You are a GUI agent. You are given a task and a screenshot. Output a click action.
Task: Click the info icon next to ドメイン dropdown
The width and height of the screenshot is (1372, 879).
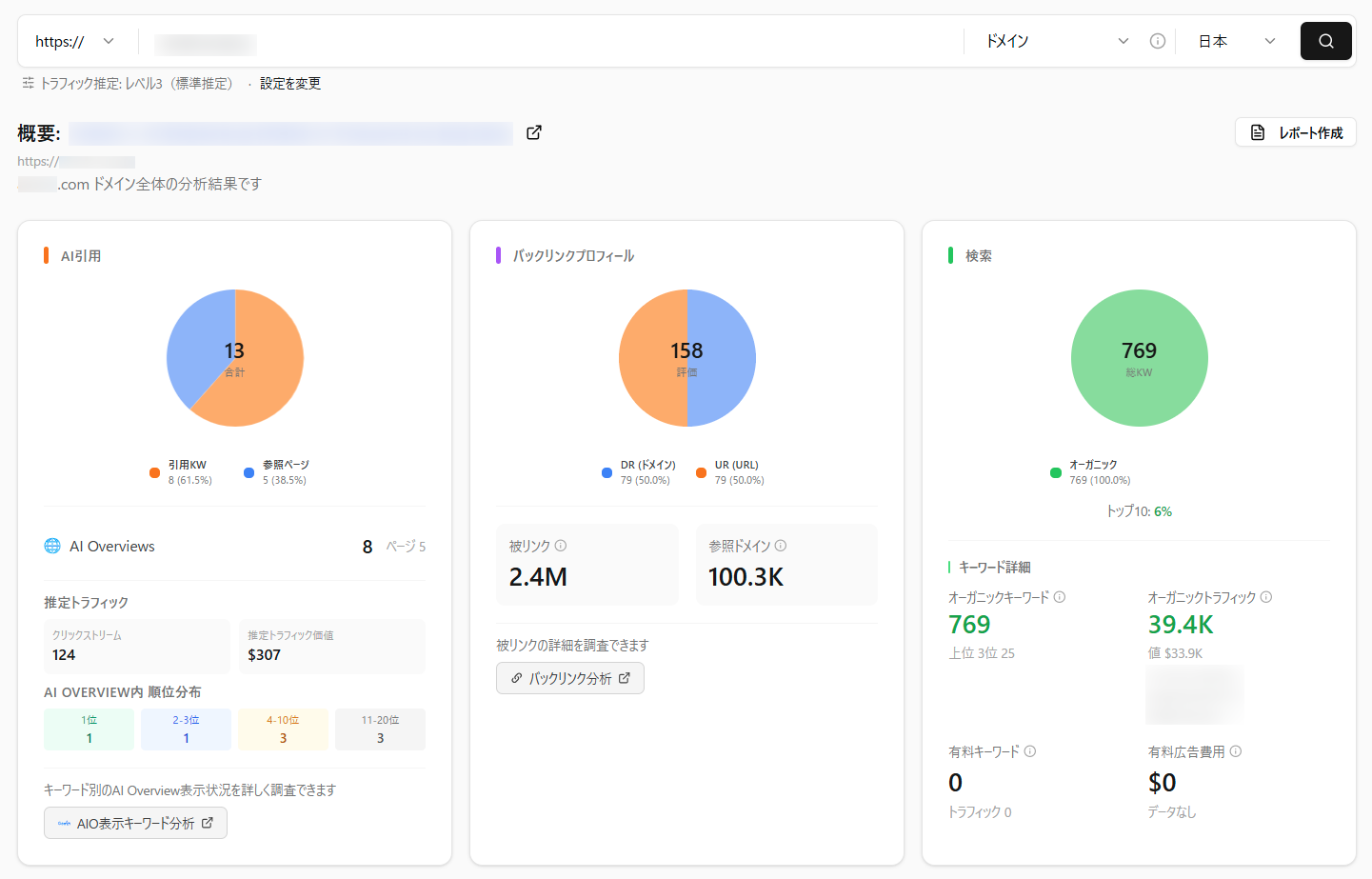click(x=1158, y=41)
